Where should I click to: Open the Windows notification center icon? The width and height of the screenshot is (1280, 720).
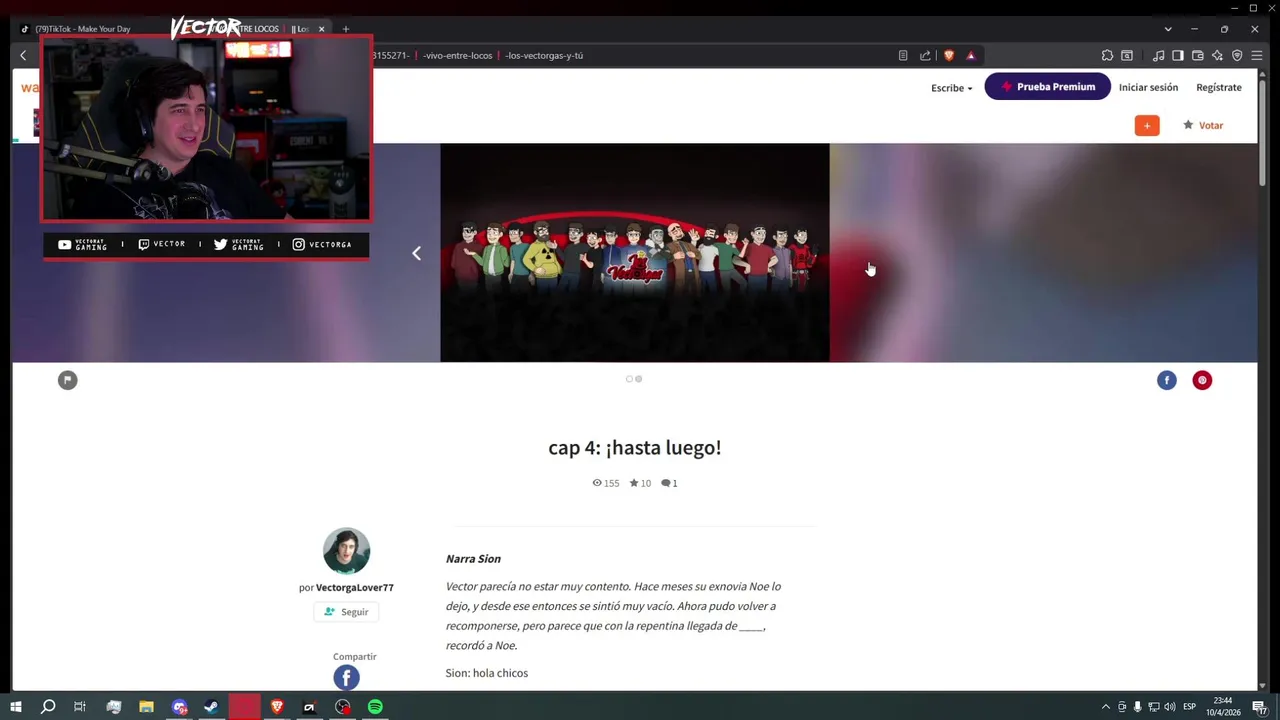(x=1259, y=707)
